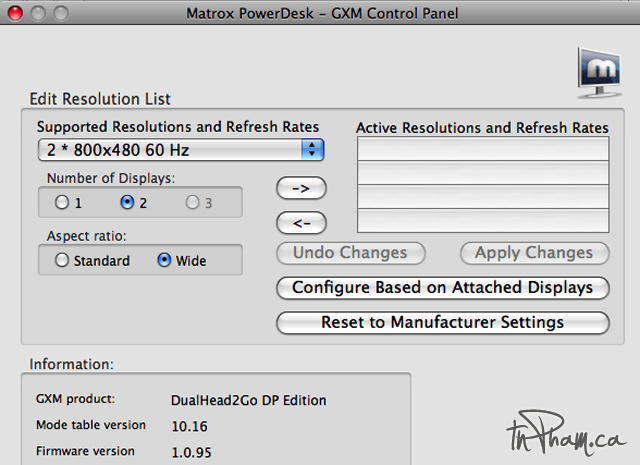
Task: Click the Number of Displays label
Action: 111,178
